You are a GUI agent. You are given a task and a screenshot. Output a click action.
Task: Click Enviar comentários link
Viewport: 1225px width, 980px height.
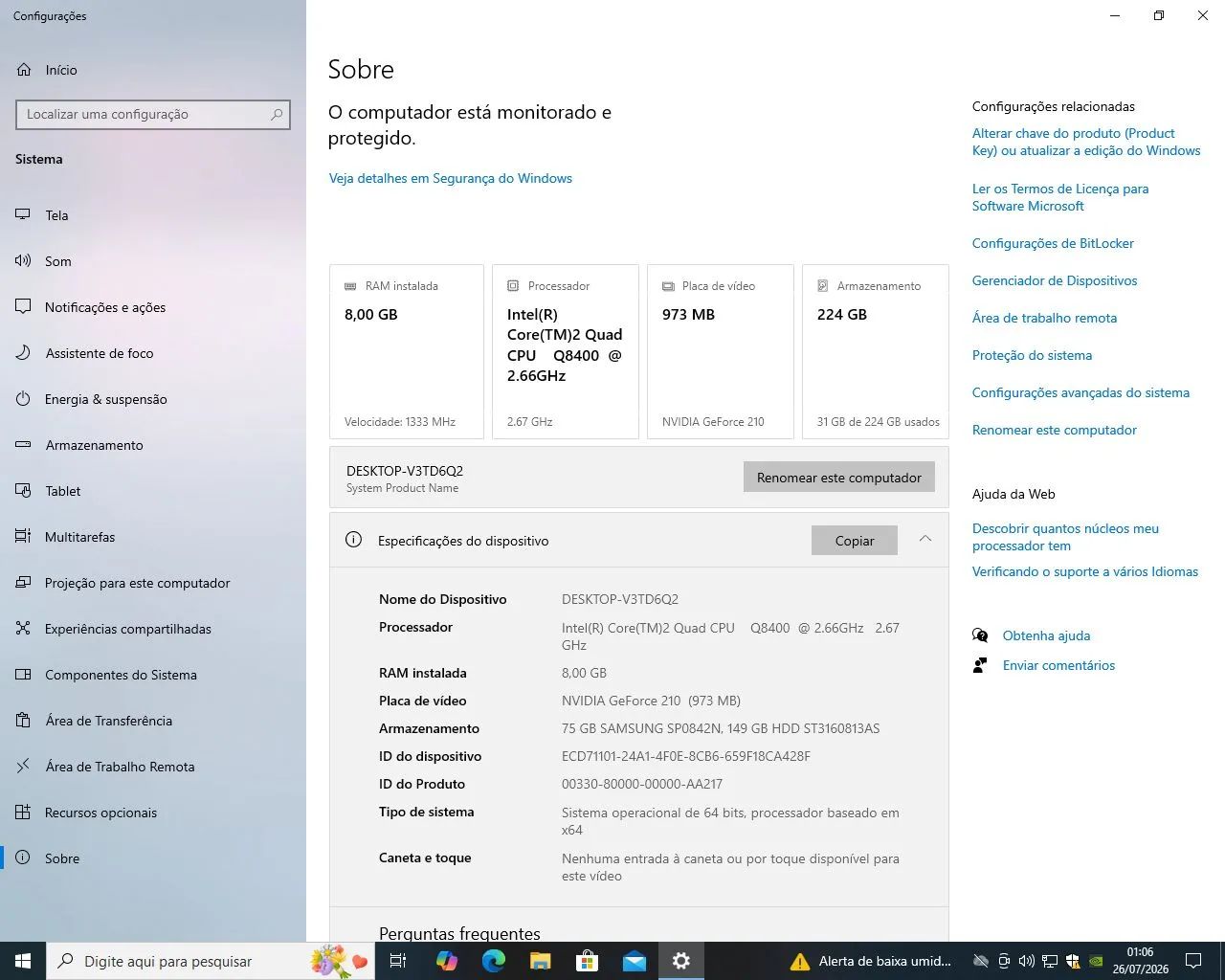1058,665
